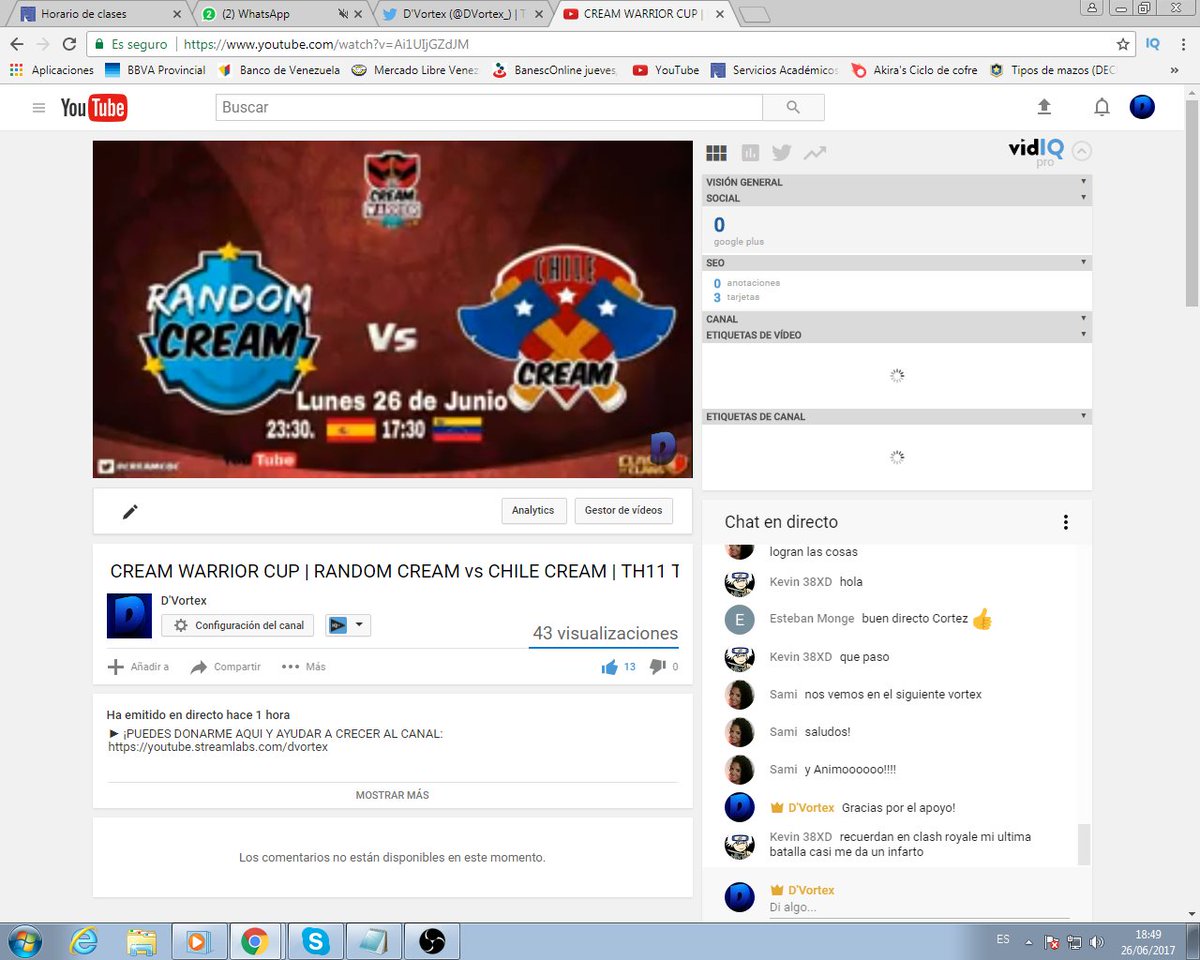Click the live chat scrollbar
1200x960 pixels.
[1084, 844]
